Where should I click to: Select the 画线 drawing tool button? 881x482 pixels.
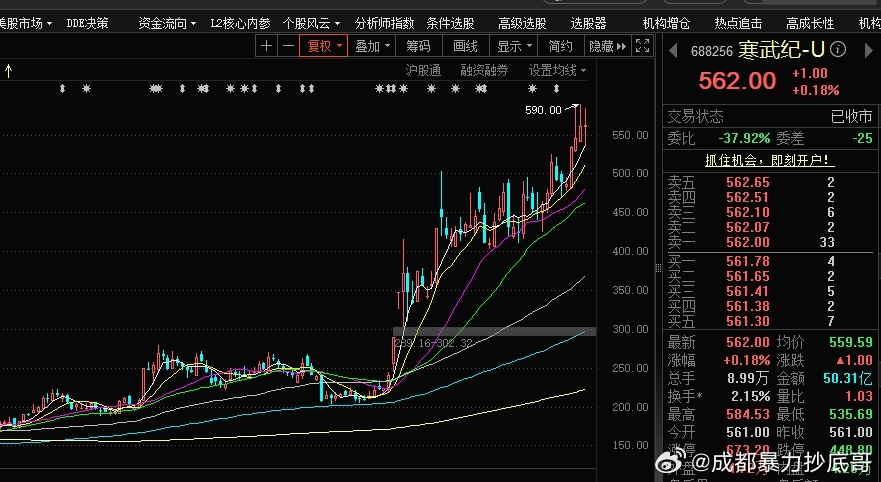point(465,46)
